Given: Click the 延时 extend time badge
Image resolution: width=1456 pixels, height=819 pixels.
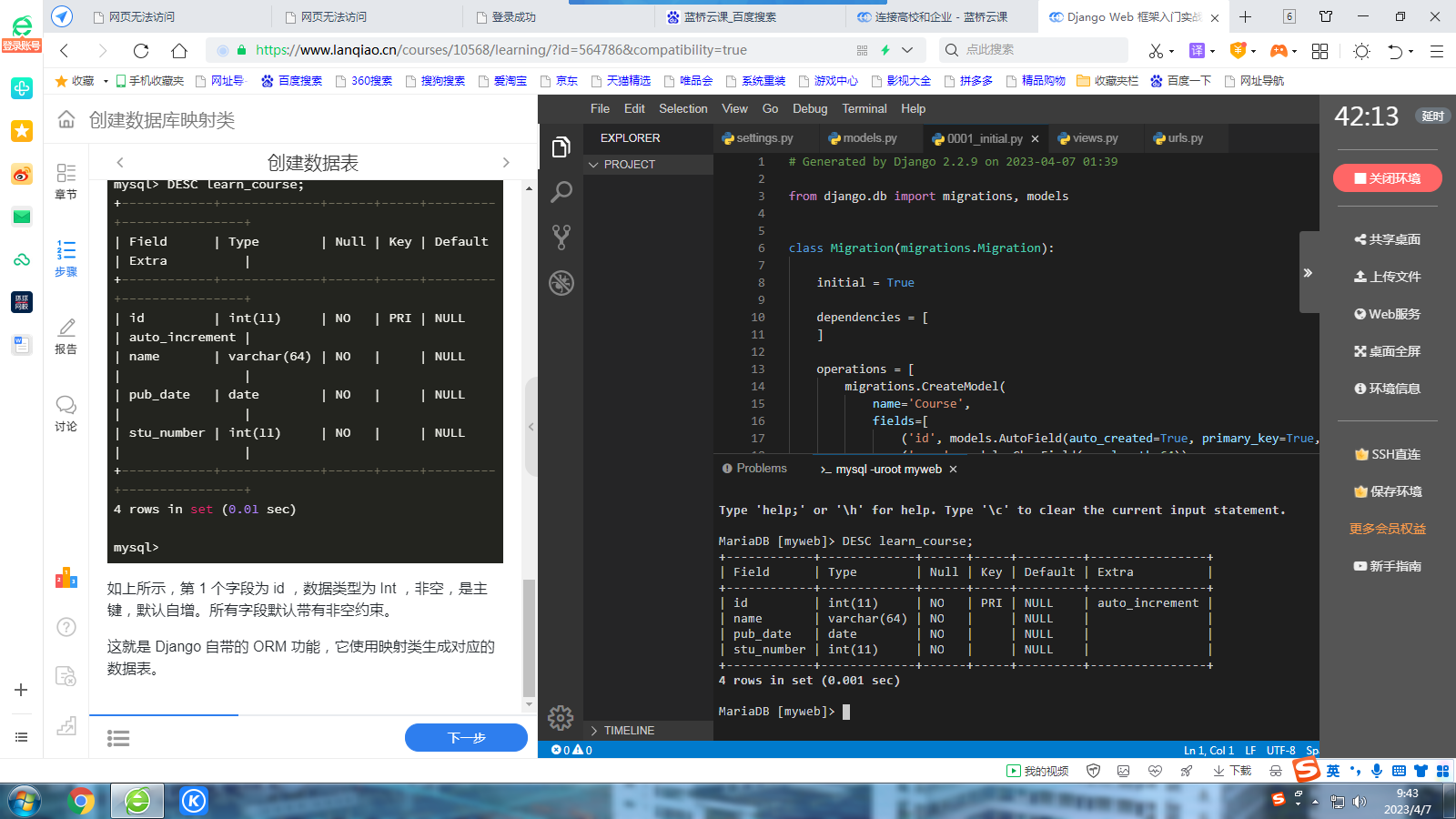Looking at the screenshot, I should pyautogui.click(x=1432, y=116).
